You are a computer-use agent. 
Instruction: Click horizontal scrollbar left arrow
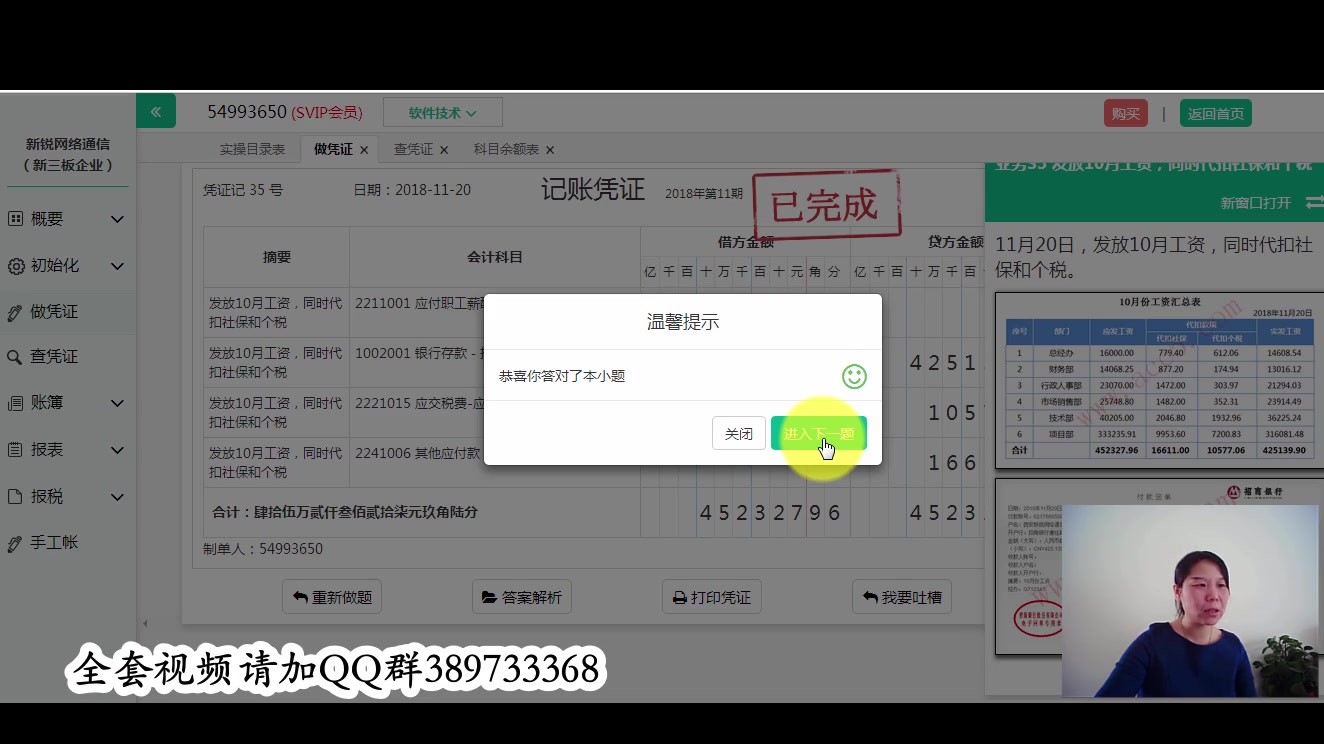coord(146,624)
